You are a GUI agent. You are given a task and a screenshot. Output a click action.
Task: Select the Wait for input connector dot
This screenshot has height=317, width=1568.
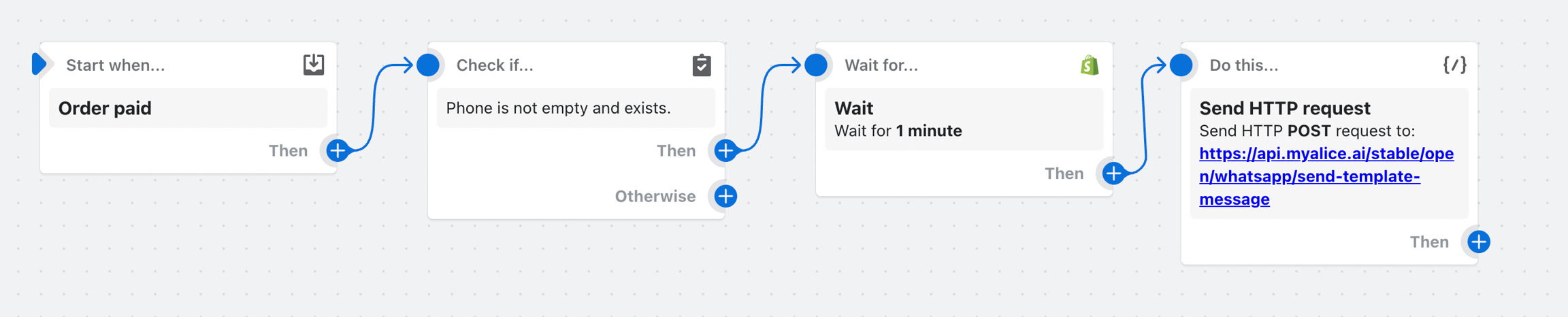coord(816,65)
